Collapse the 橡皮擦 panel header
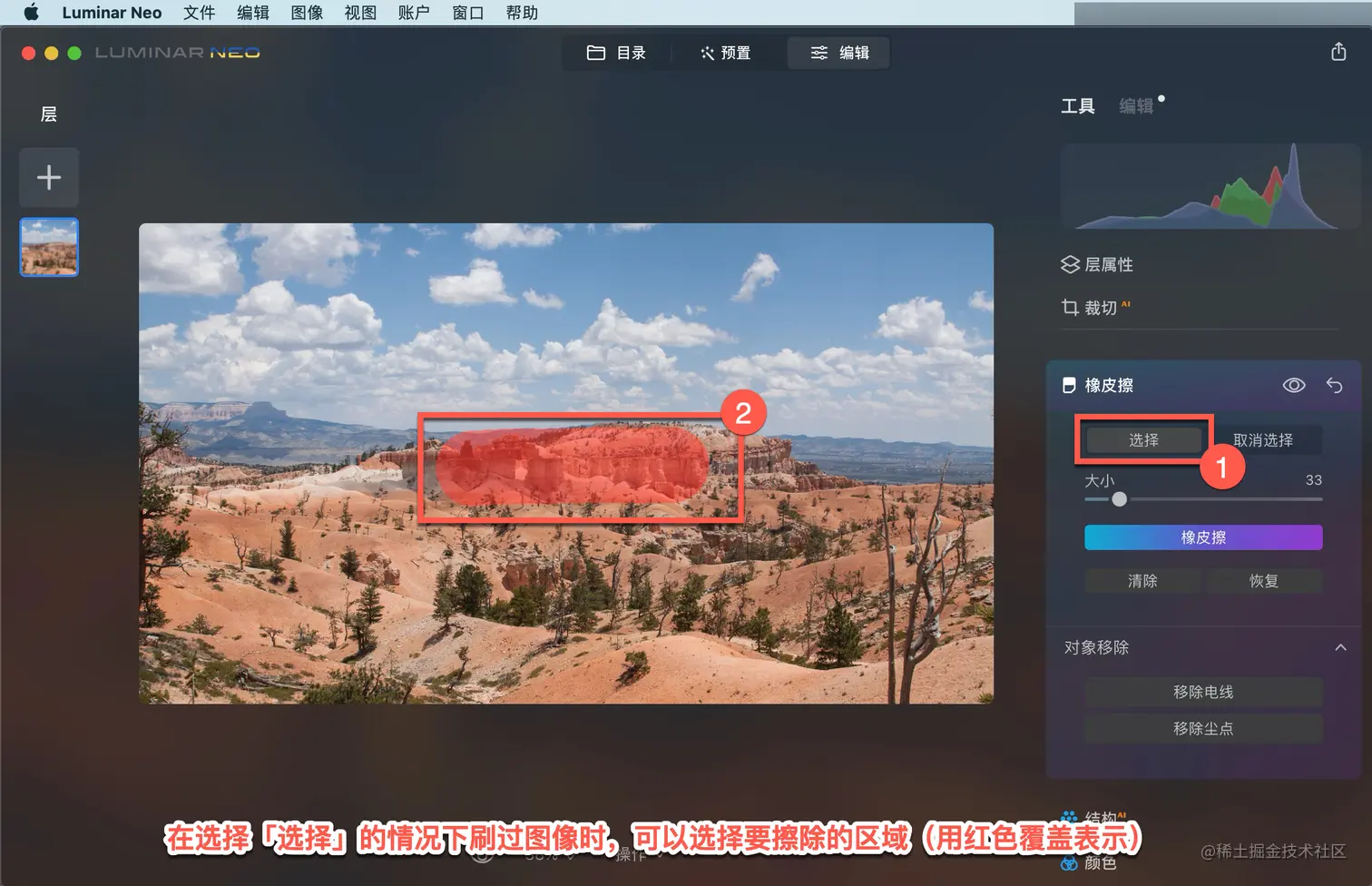1372x886 pixels. pyautogui.click(x=1109, y=385)
